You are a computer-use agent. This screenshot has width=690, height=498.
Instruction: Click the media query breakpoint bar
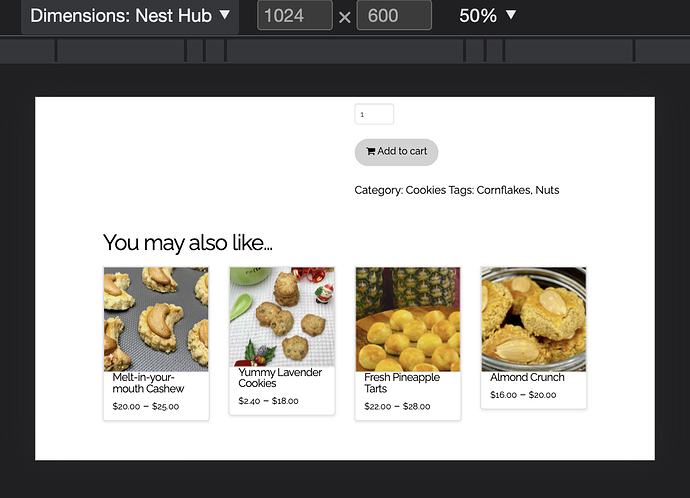(345, 50)
